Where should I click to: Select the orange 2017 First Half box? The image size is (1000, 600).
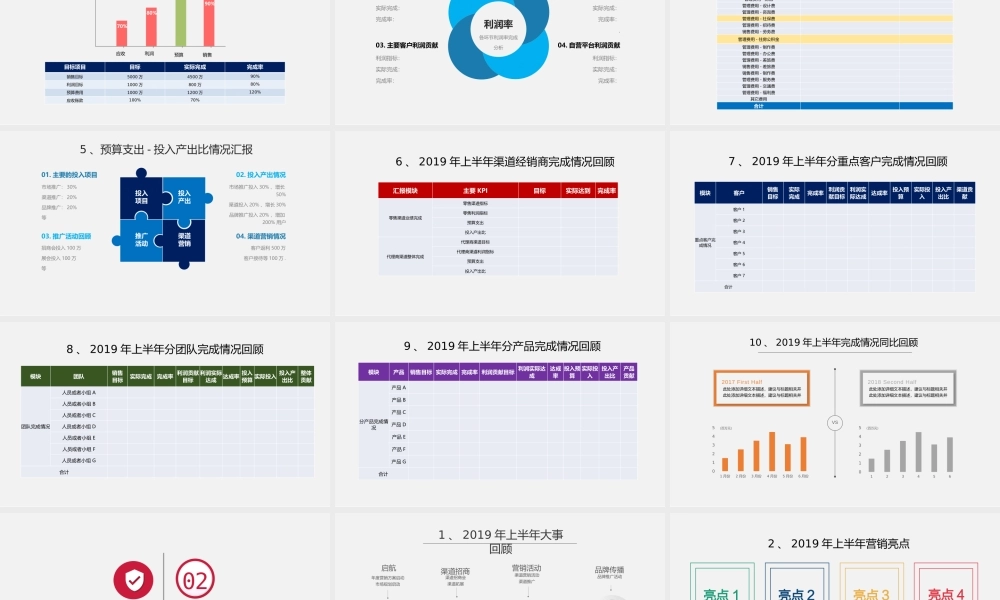pyautogui.click(x=760, y=387)
